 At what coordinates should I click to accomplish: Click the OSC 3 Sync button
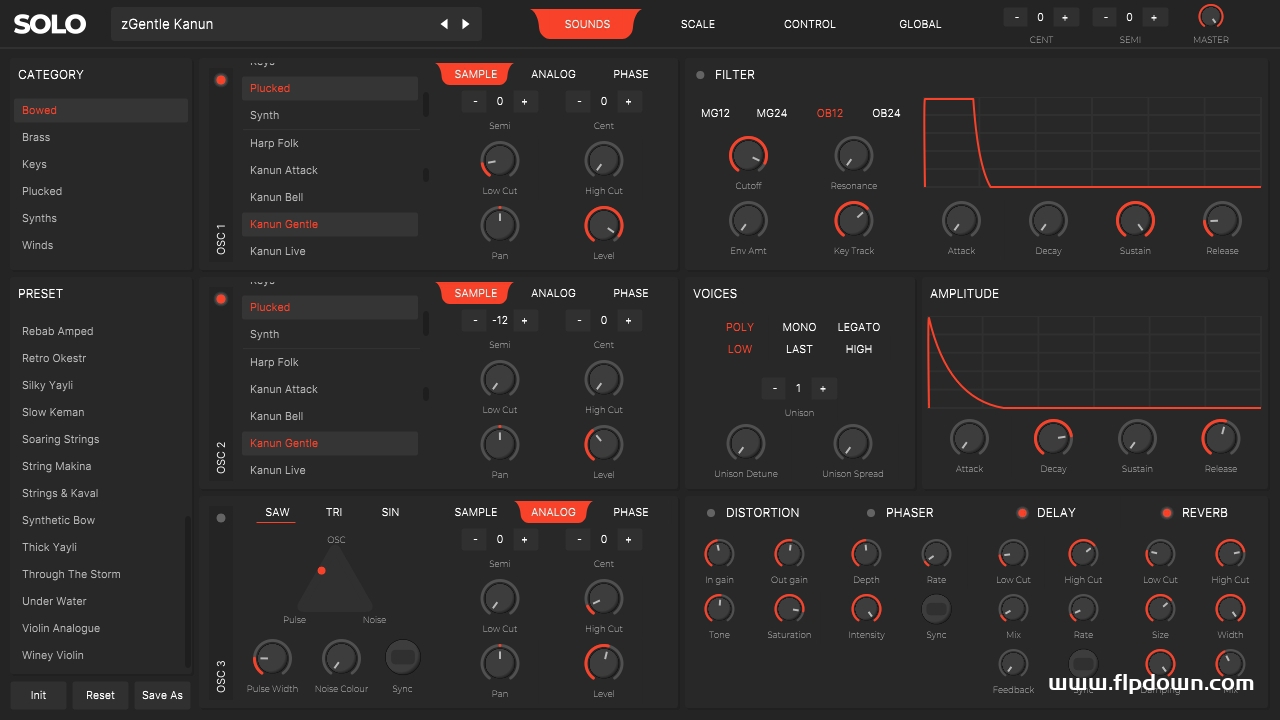click(x=402, y=658)
